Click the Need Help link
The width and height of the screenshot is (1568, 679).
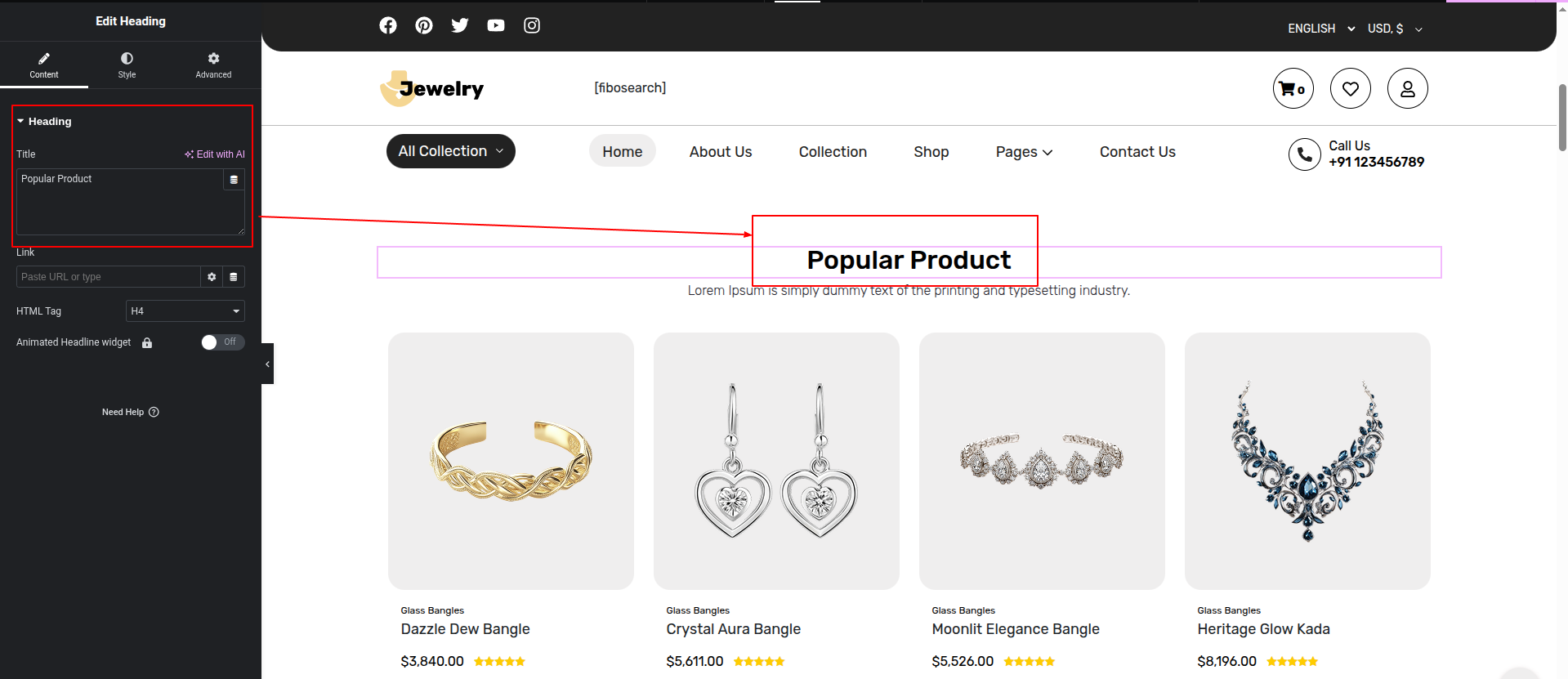coord(130,413)
